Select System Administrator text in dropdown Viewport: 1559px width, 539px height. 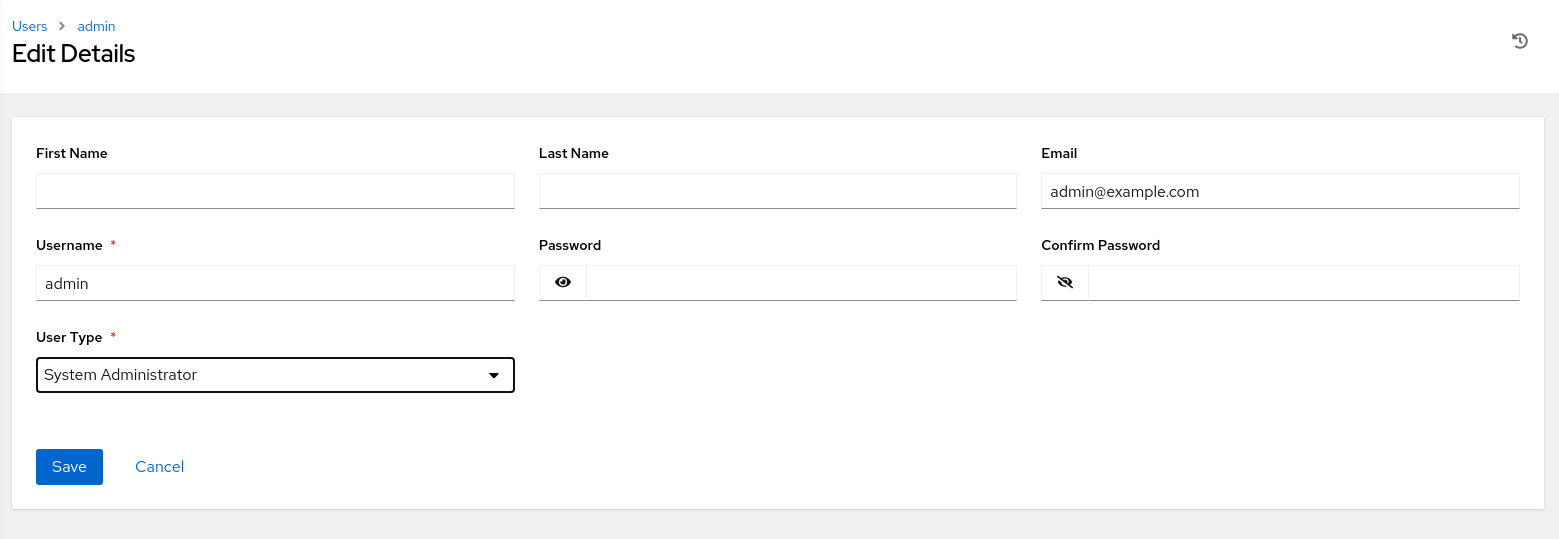pos(120,375)
